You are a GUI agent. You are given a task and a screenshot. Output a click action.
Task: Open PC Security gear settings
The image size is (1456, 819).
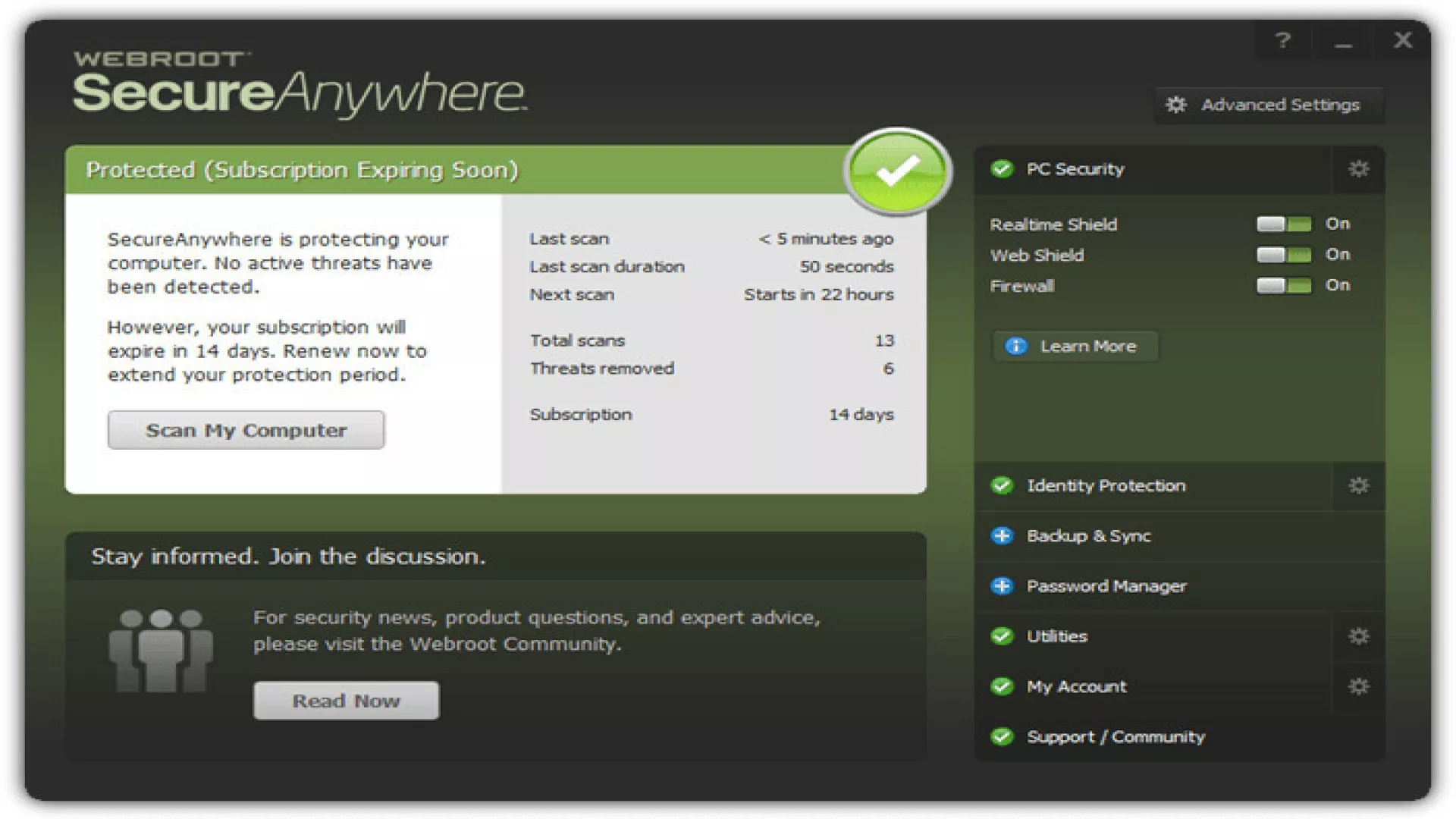click(x=1358, y=169)
